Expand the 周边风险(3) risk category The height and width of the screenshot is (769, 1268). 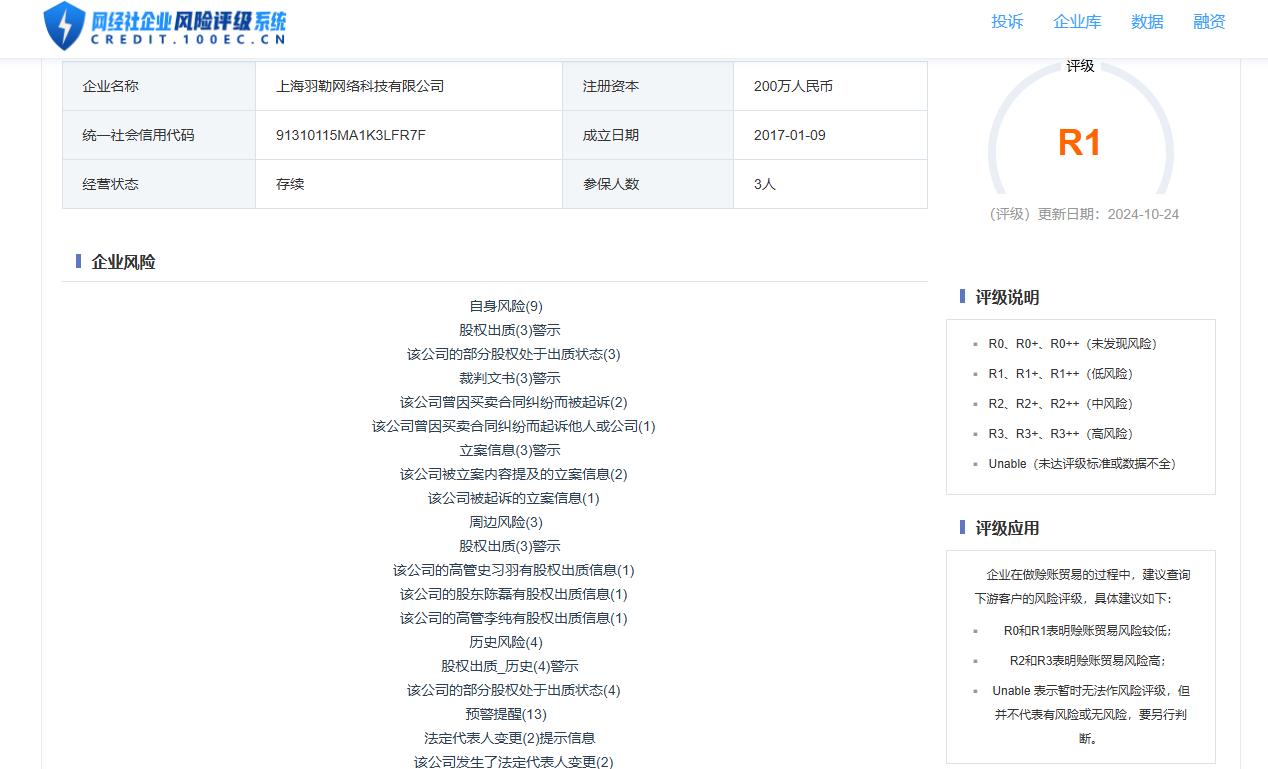click(x=506, y=522)
